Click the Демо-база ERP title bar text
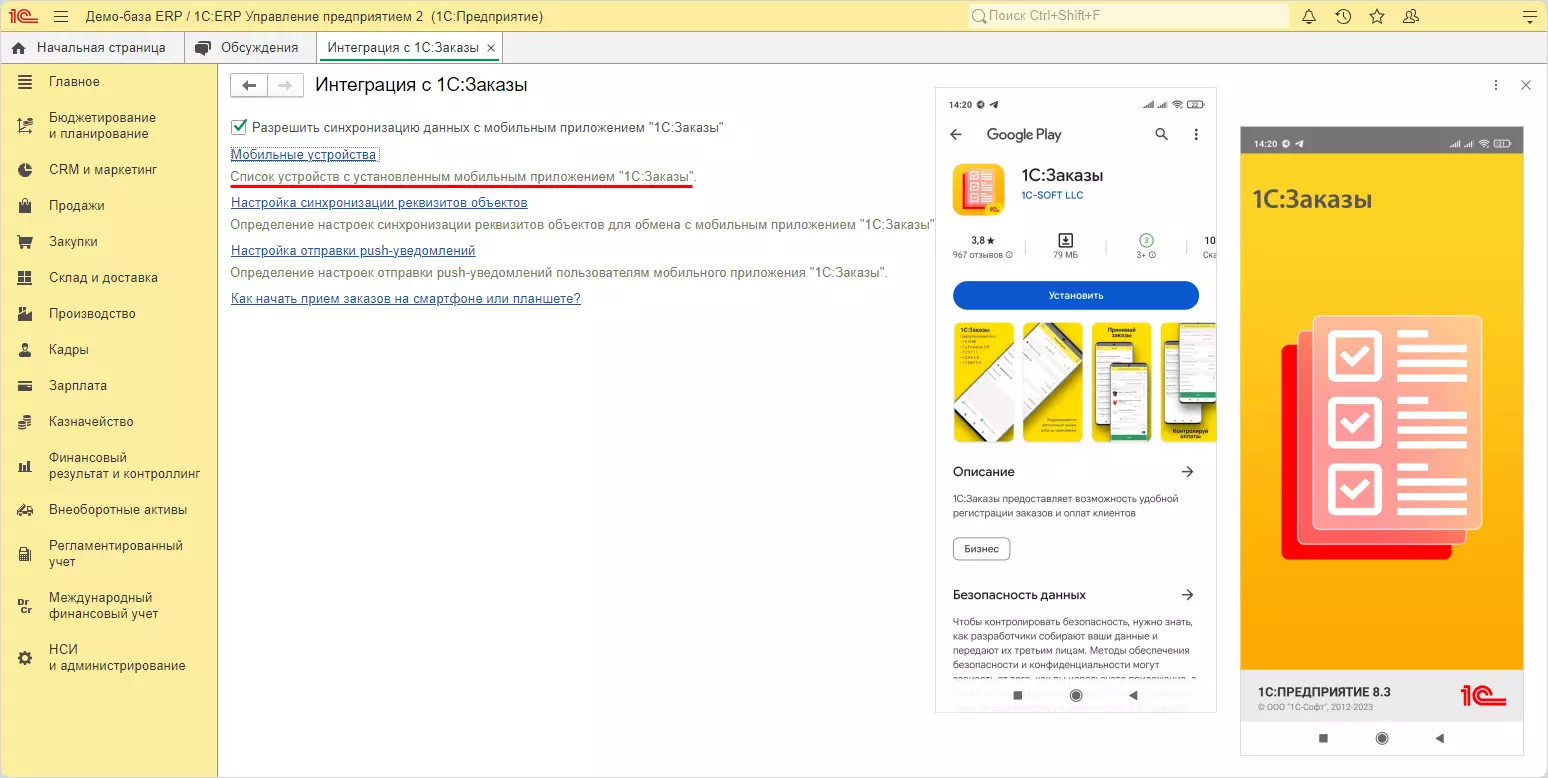1548x778 pixels. (x=315, y=17)
